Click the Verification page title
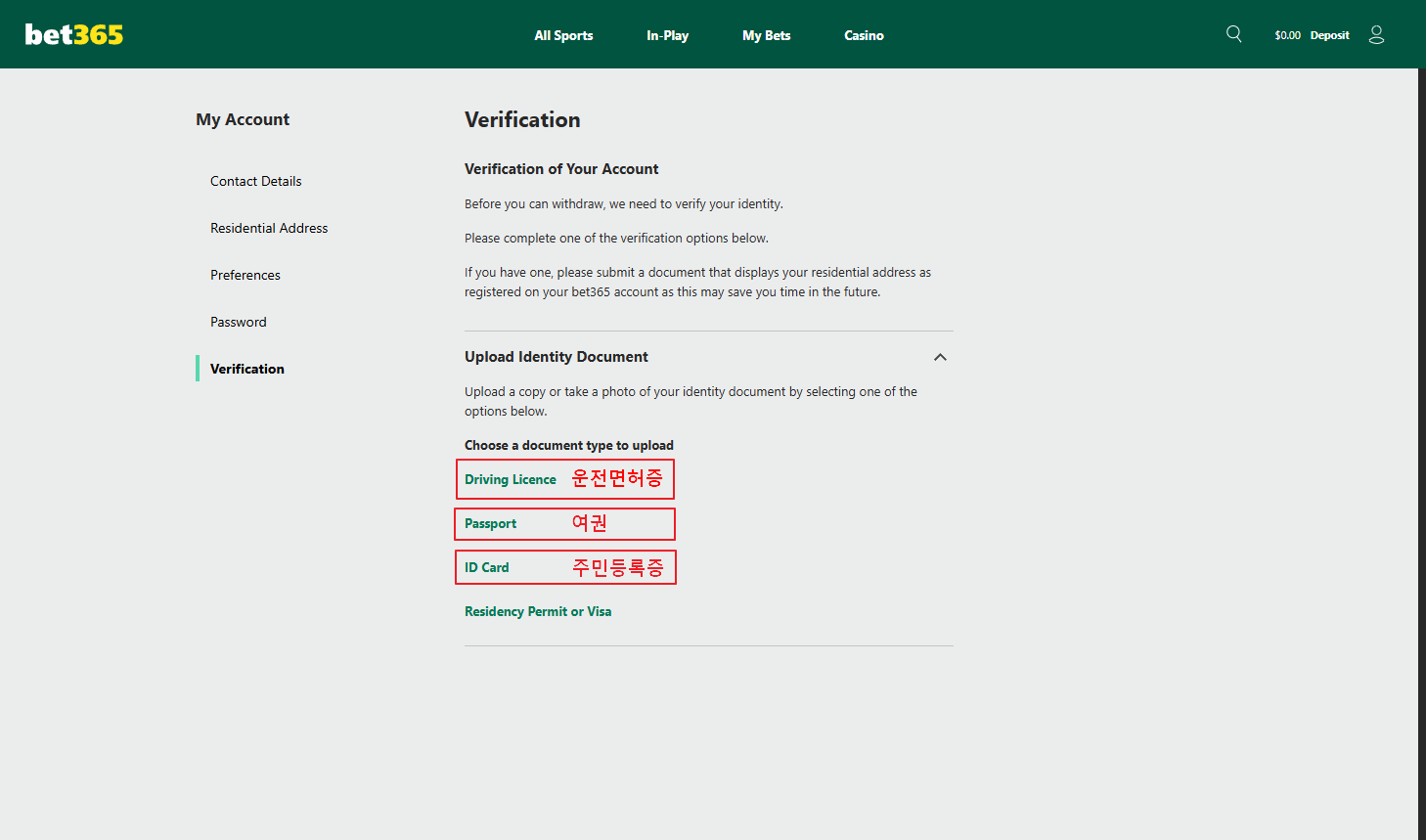 [522, 119]
